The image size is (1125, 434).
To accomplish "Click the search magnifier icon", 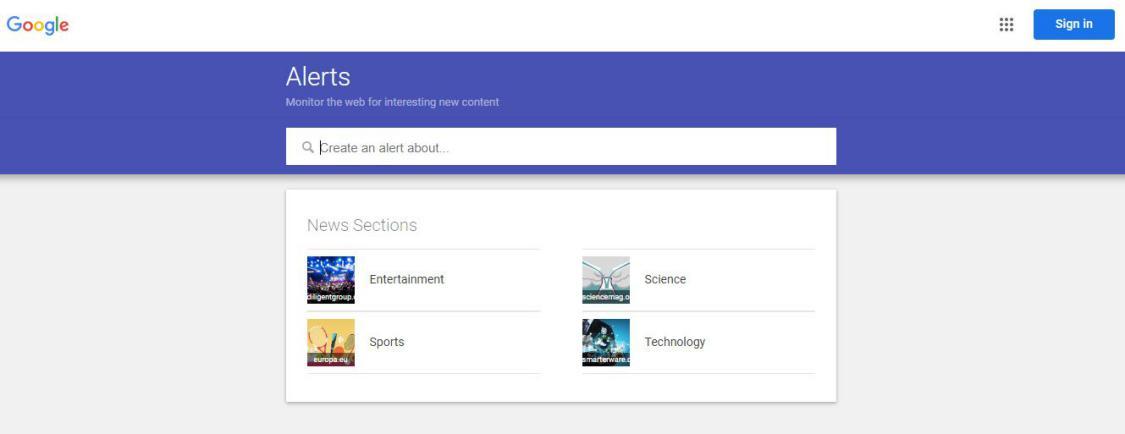I will (x=308, y=147).
